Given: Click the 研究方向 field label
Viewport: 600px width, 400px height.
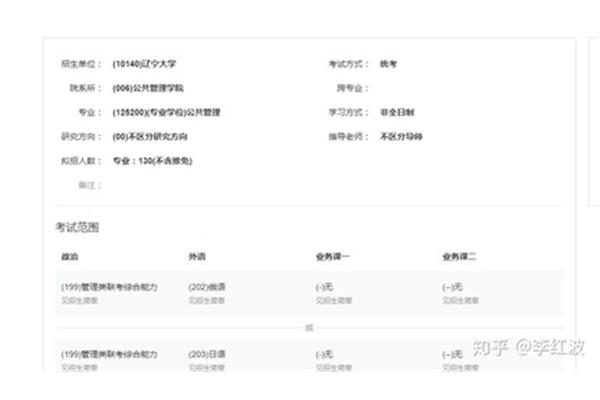Looking at the screenshot, I should (81, 137).
